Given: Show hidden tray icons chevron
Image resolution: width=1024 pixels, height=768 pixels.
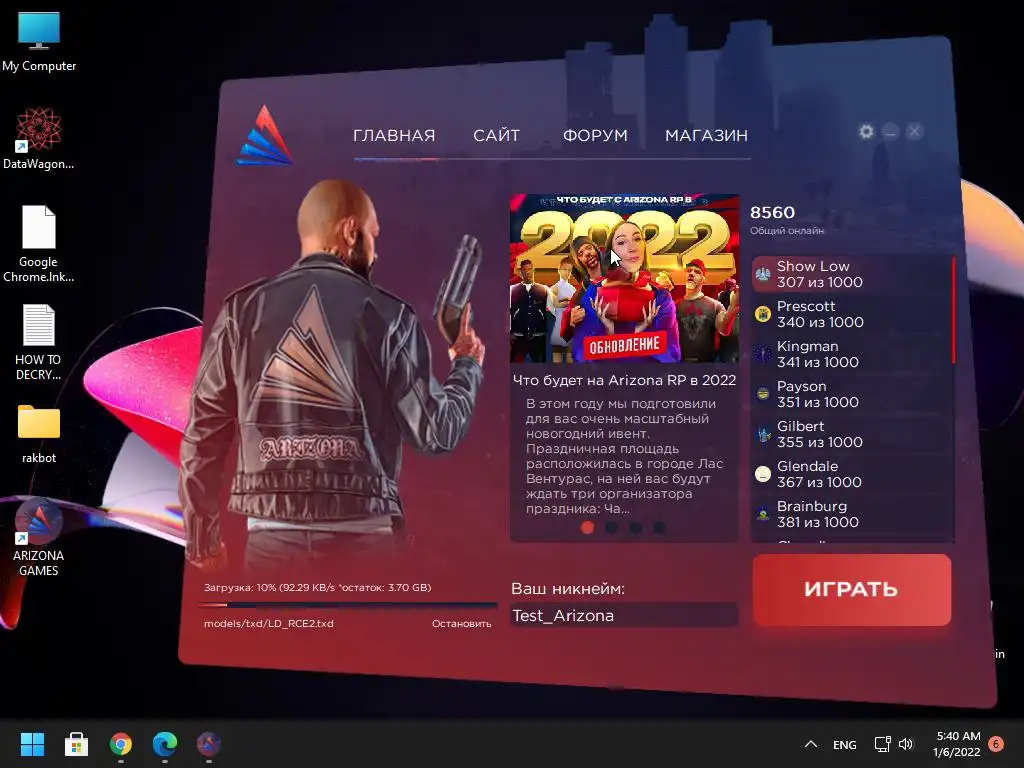Looking at the screenshot, I should pos(810,744).
